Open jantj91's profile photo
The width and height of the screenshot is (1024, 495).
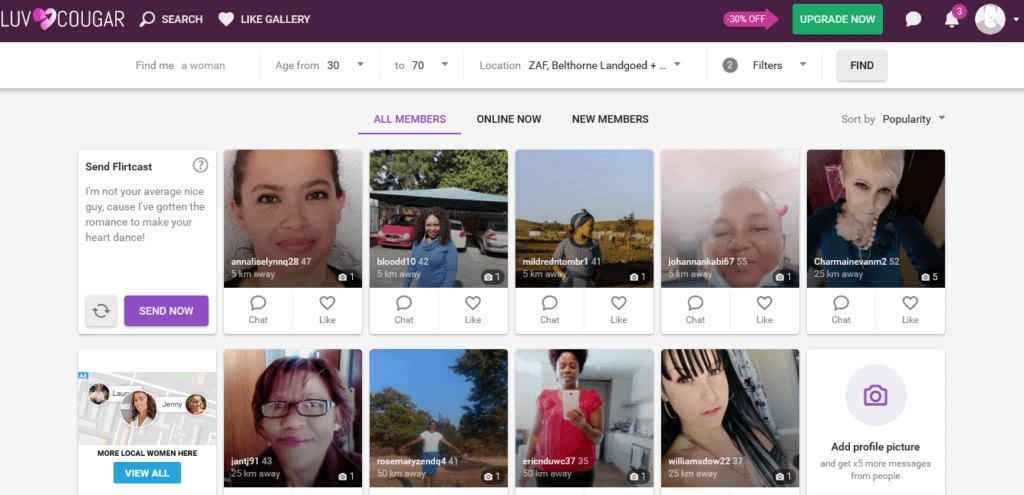pyautogui.click(x=293, y=418)
